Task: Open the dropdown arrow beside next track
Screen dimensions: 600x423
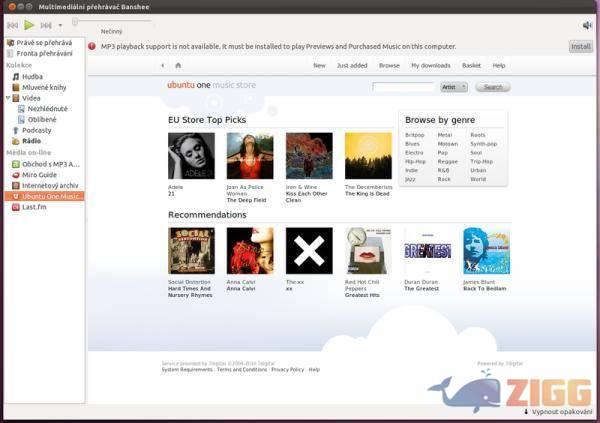Action: [60, 26]
